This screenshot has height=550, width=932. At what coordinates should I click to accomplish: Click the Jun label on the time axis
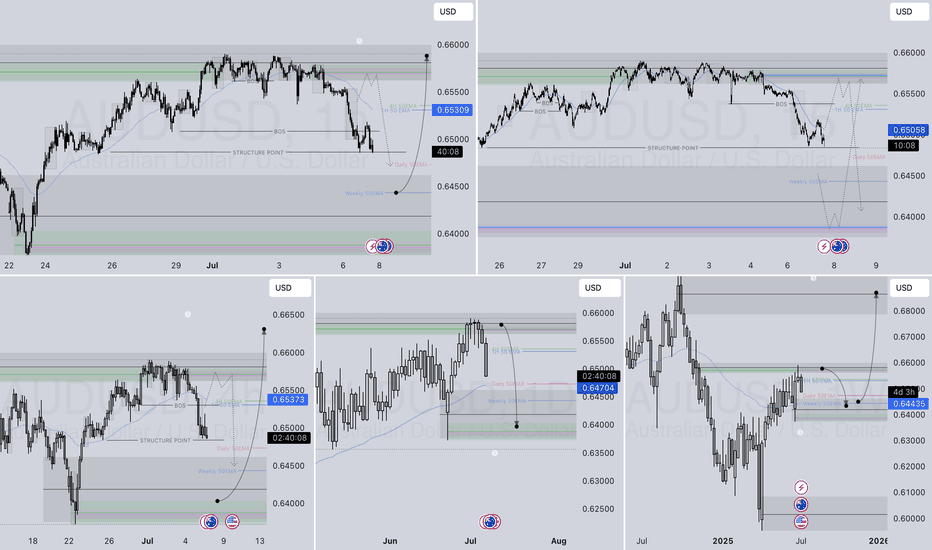click(x=390, y=541)
